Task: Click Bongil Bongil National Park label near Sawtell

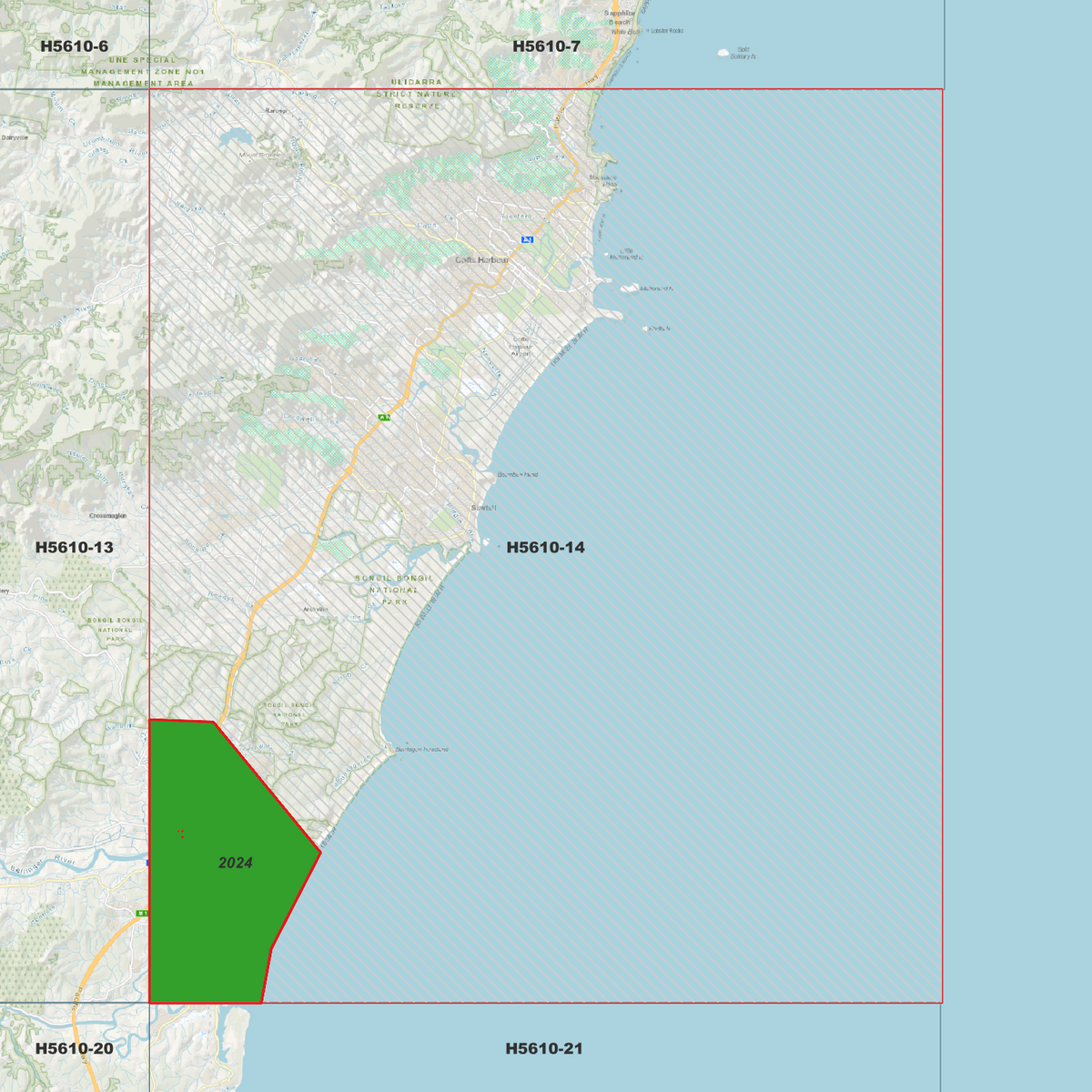Action: [394, 590]
